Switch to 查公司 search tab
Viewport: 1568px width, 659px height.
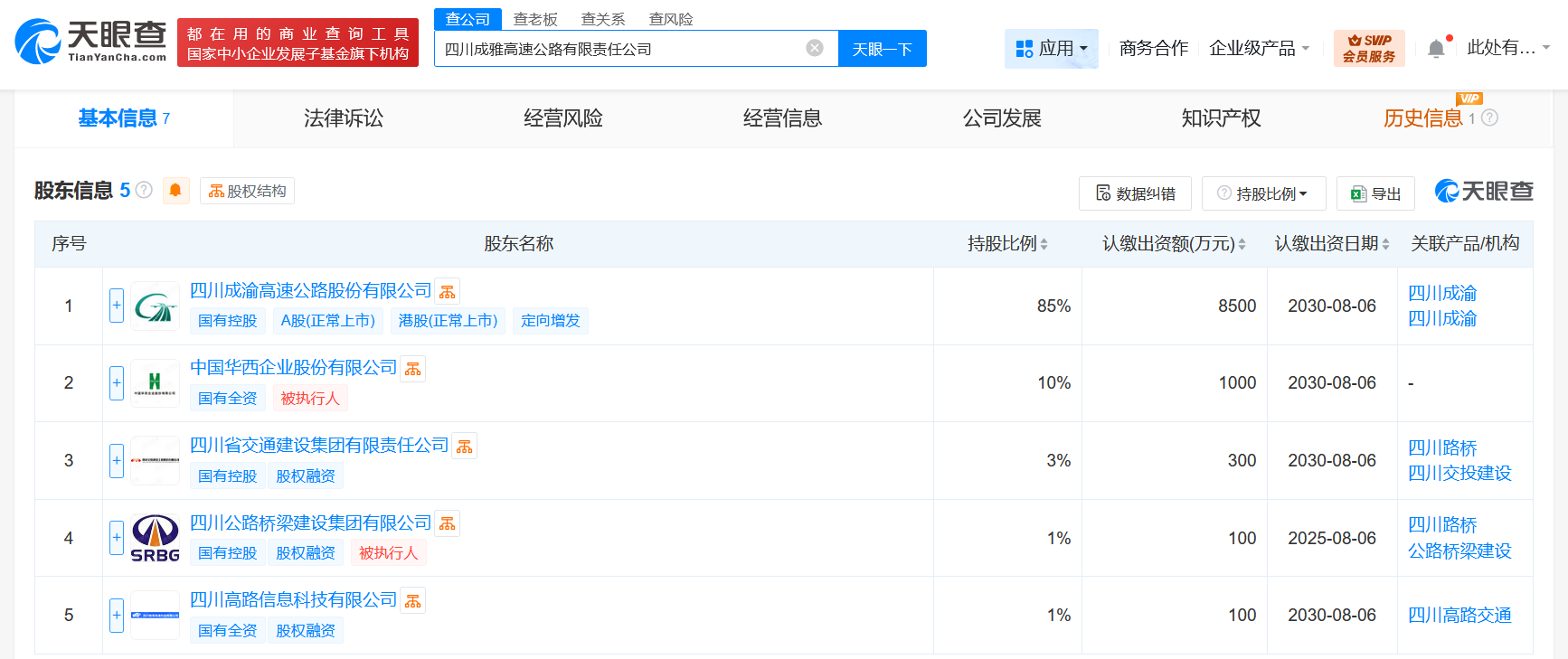tap(468, 19)
